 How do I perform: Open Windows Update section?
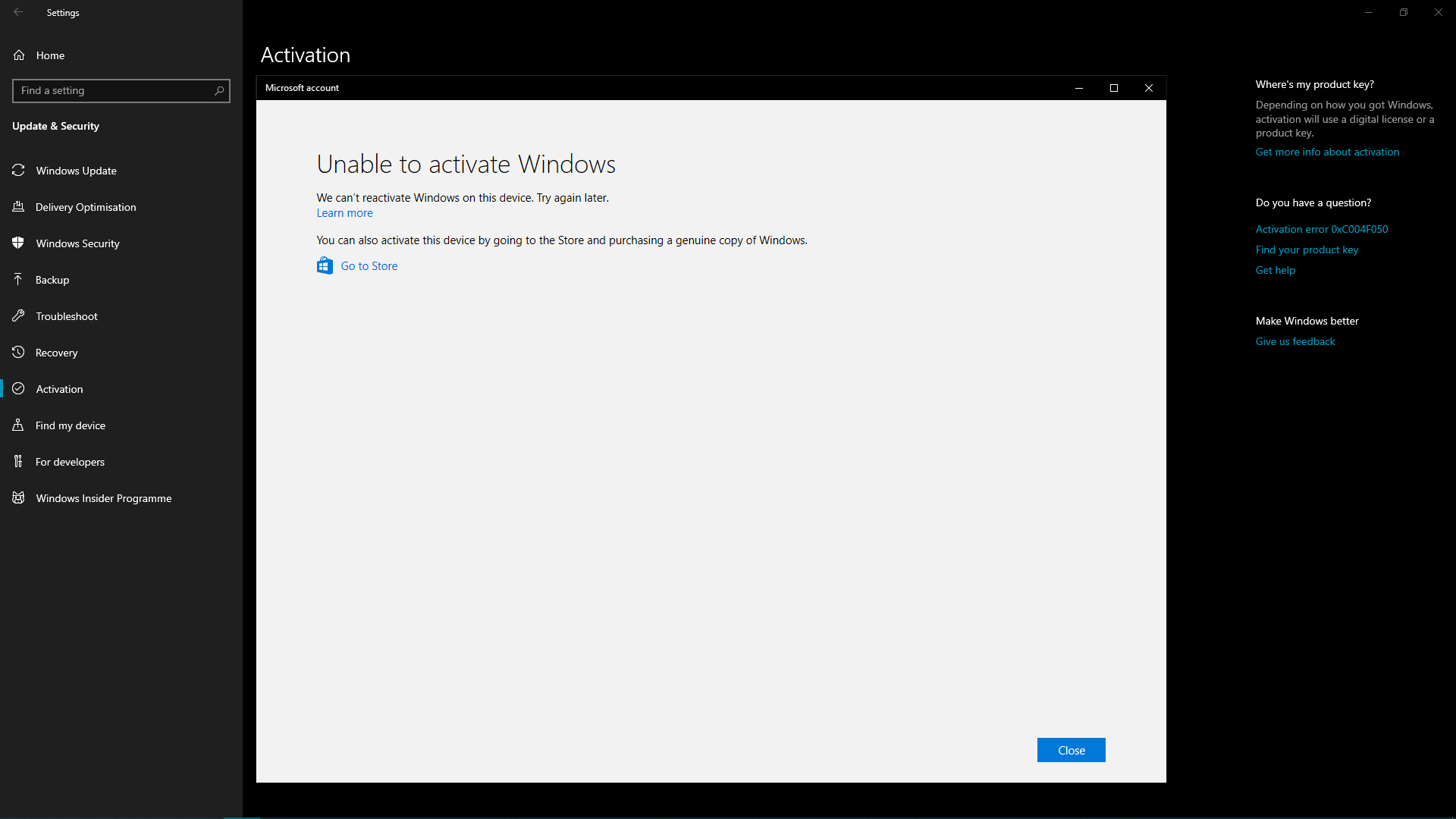pyautogui.click(x=121, y=171)
